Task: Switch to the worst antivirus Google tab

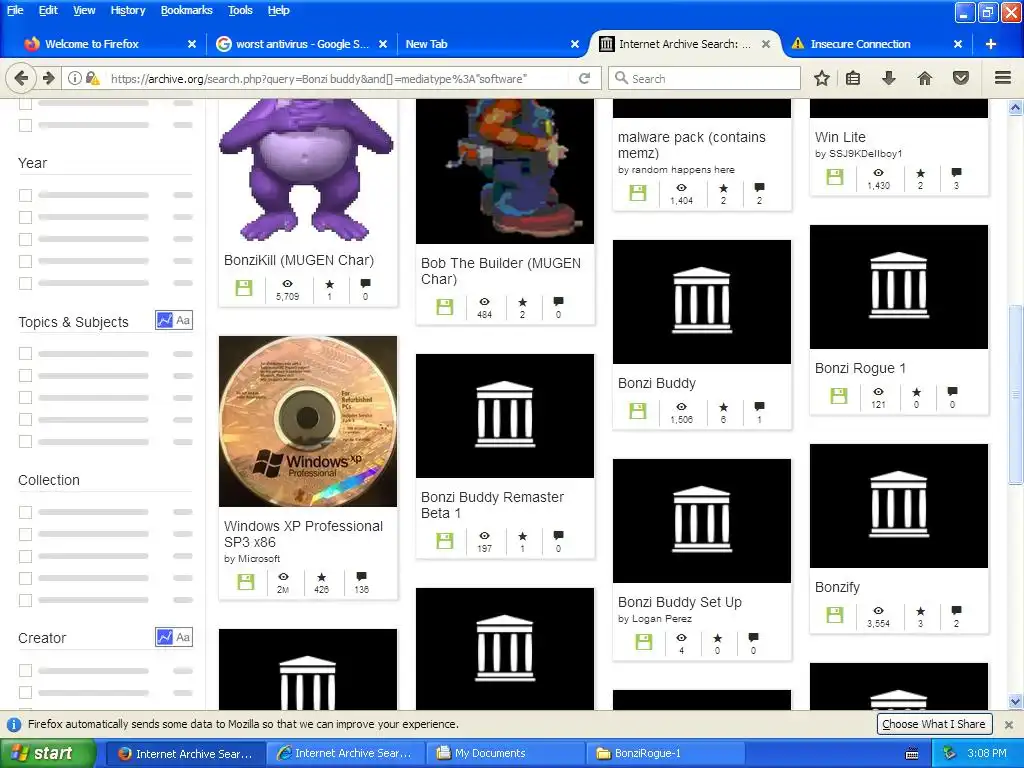Action: pyautogui.click(x=304, y=44)
